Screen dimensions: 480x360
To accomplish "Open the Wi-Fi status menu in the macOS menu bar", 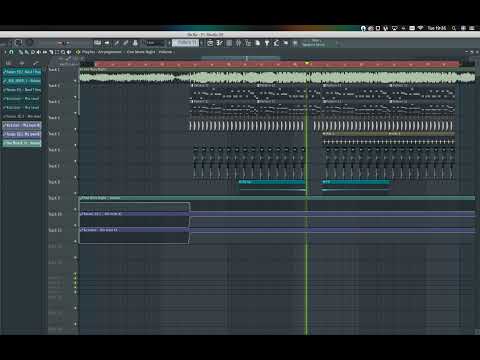I will [421, 28].
